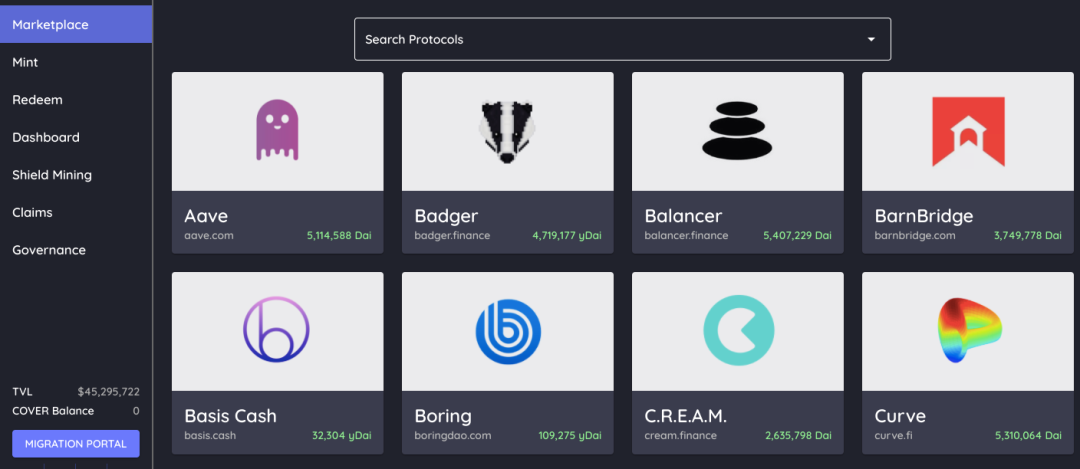Select Shield Mining from sidebar
The height and width of the screenshot is (469, 1080).
(x=52, y=175)
